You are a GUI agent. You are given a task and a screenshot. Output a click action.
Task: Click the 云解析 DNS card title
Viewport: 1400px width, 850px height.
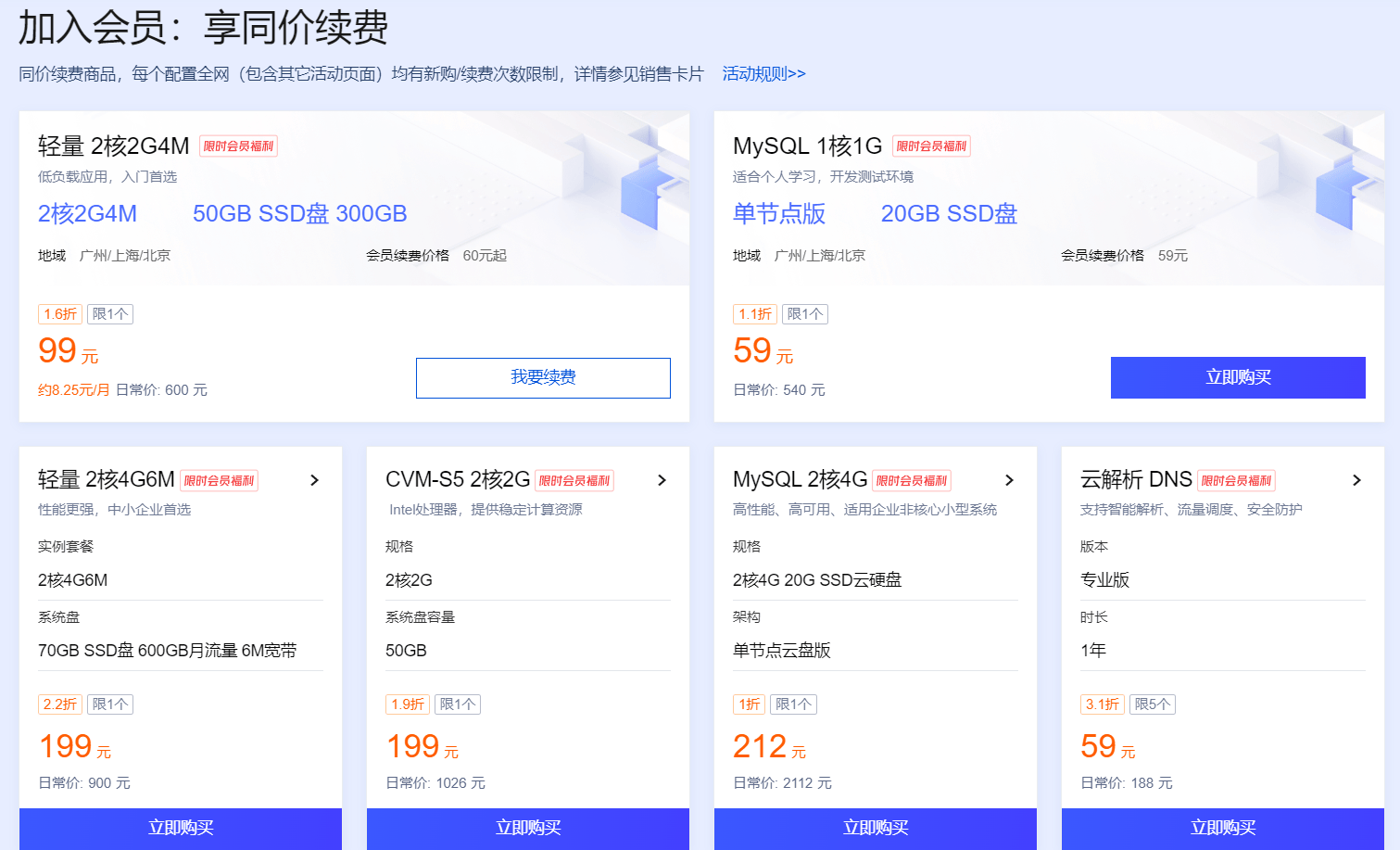1136,480
